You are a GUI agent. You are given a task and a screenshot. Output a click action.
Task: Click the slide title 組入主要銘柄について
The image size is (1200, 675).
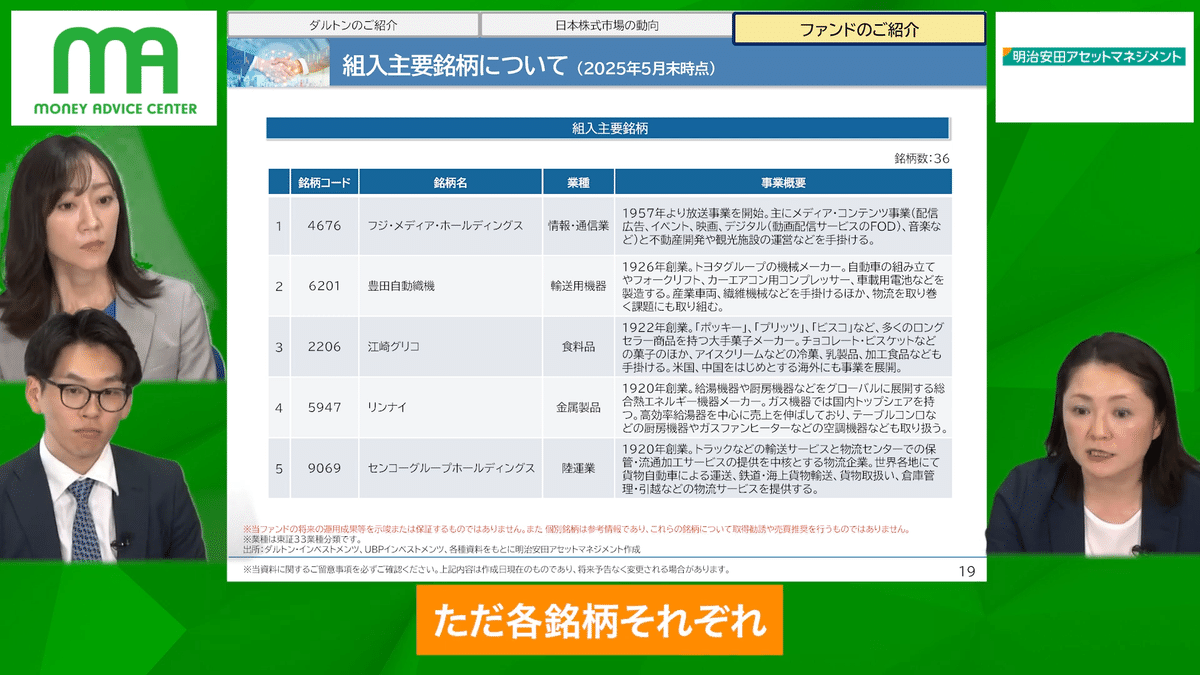click(457, 67)
